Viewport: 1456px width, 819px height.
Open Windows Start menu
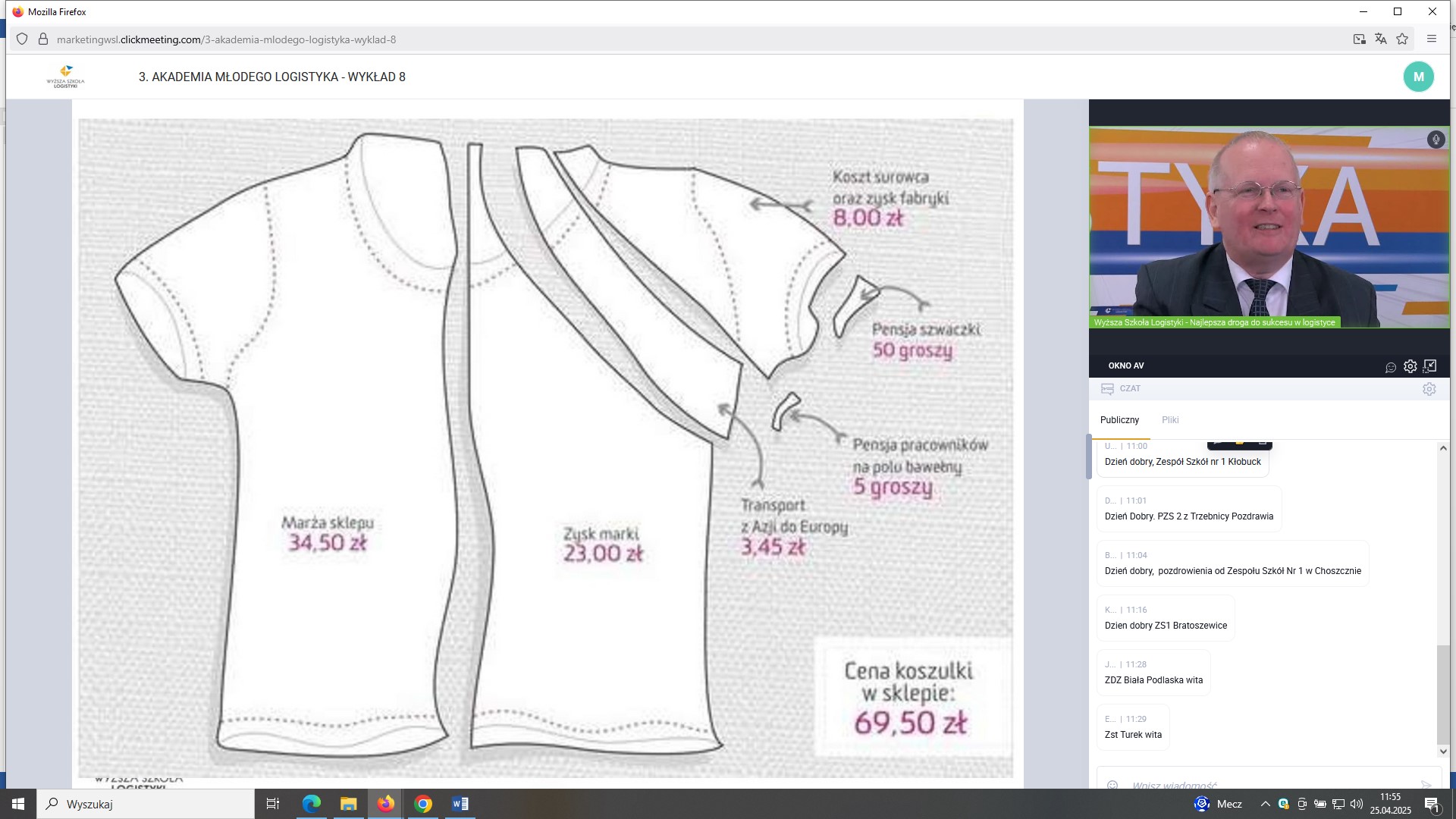coord(18,804)
